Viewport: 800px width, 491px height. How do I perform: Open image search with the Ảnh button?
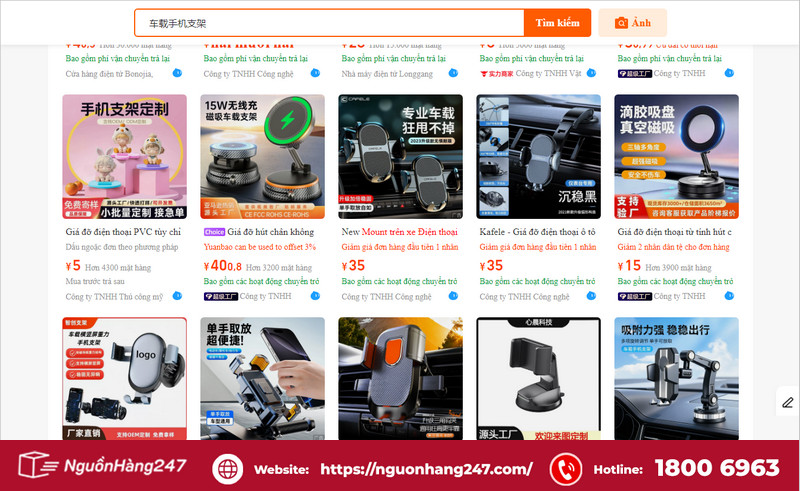633,23
